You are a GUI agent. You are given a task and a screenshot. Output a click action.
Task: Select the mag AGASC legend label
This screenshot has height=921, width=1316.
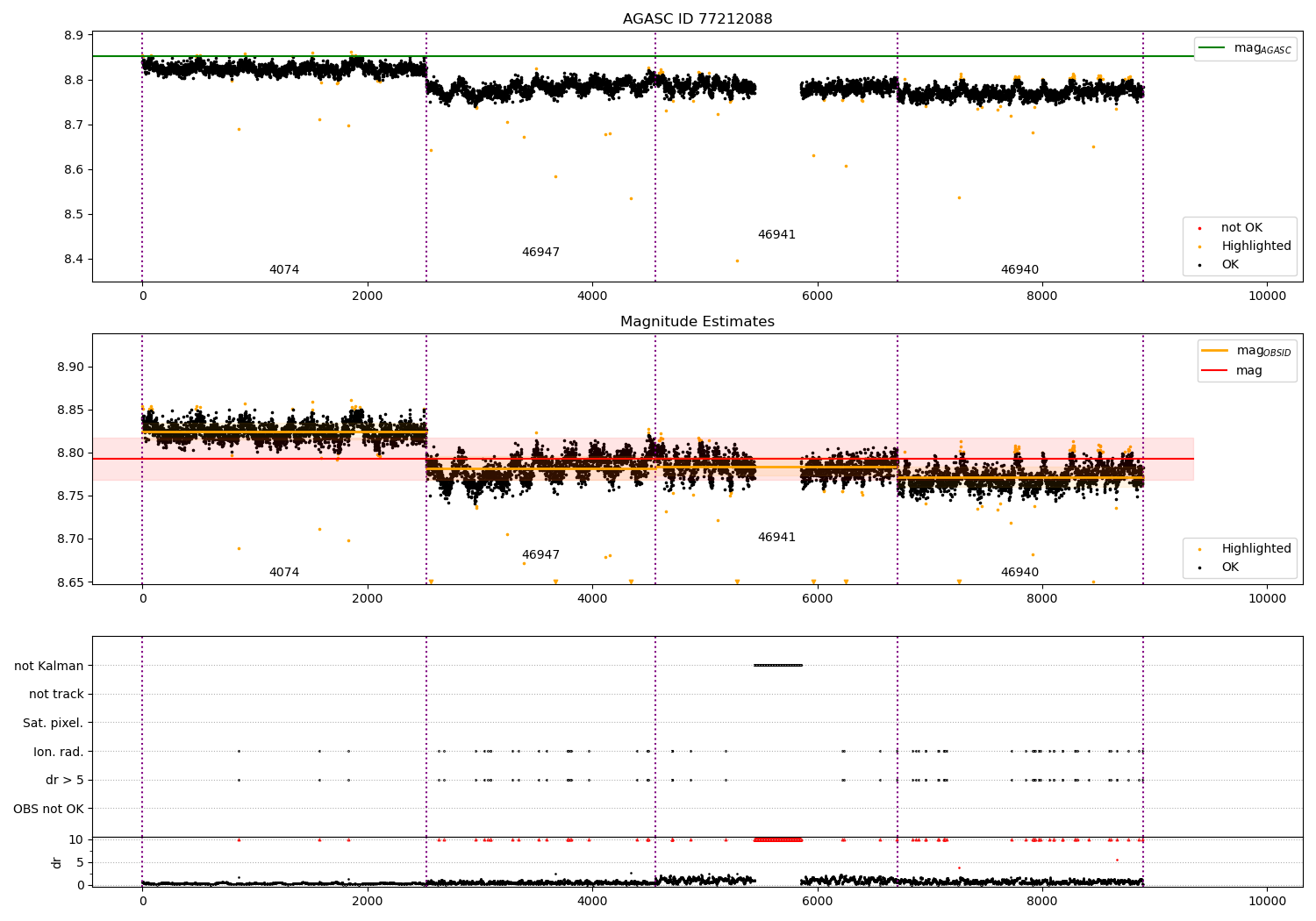coord(1262,48)
